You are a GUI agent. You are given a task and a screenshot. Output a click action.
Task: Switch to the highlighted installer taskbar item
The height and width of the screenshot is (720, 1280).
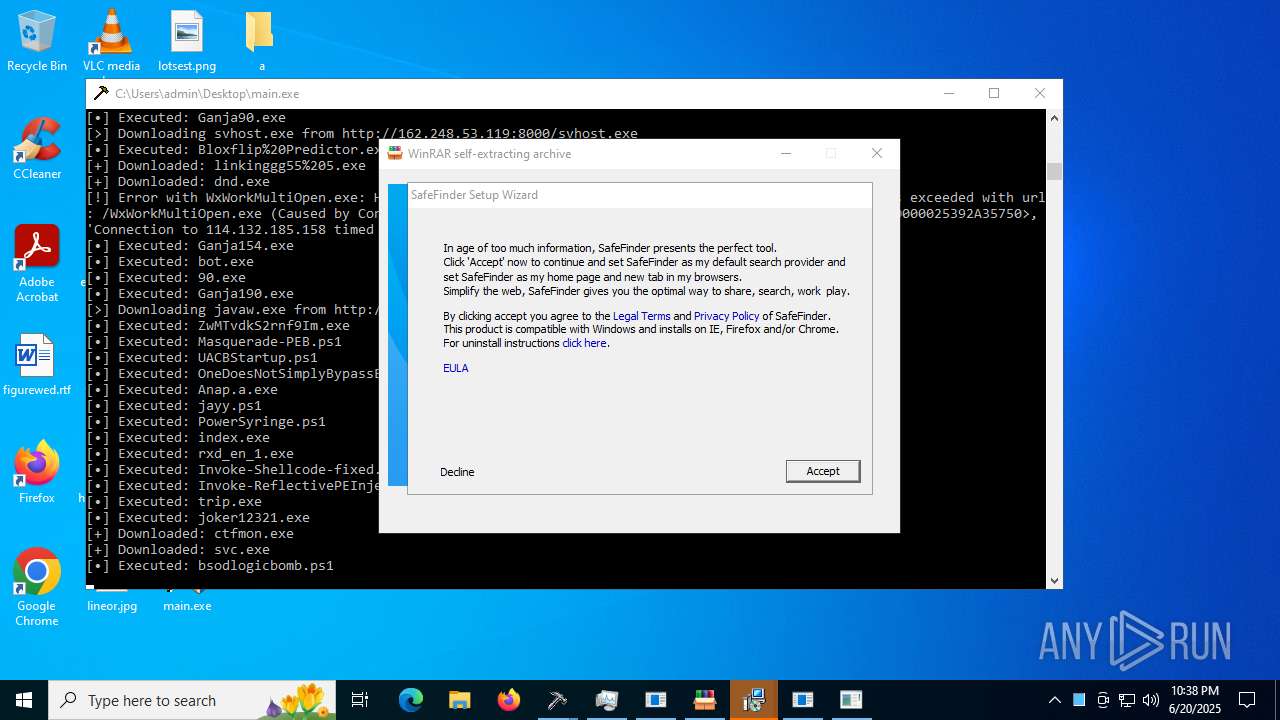click(754, 700)
